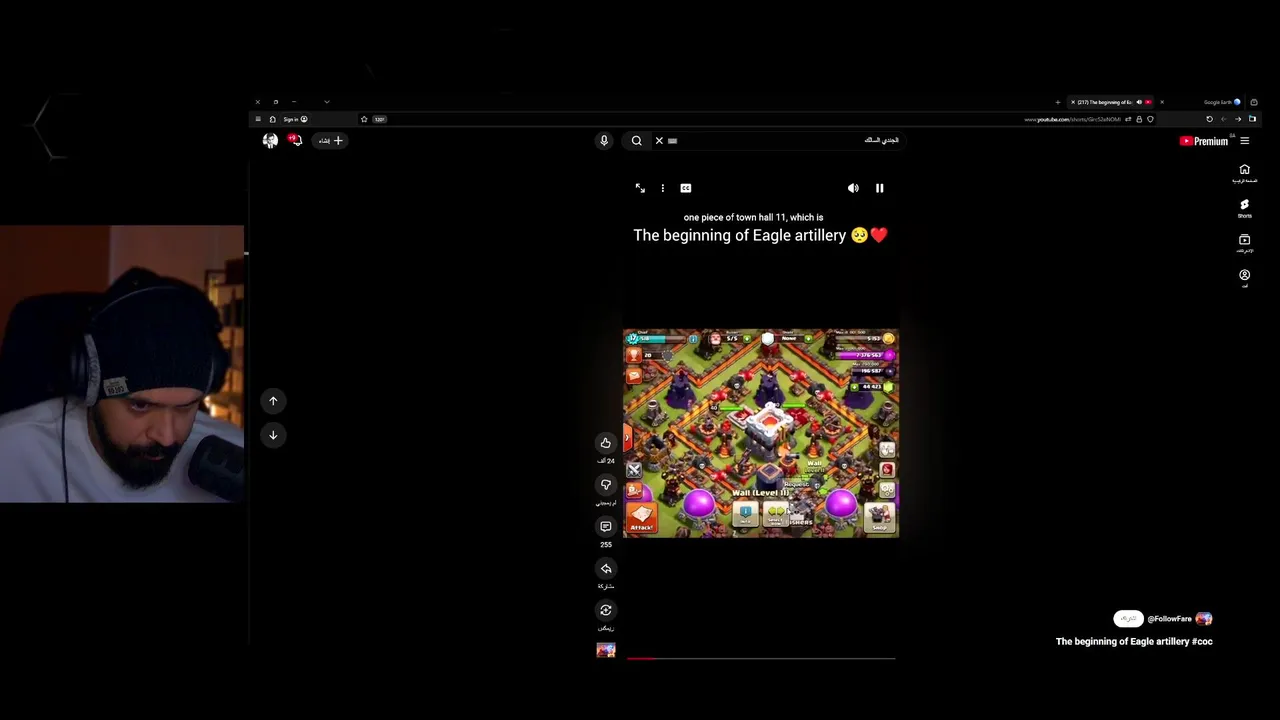The height and width of the screenshot is (720, 1280).
Task: Go back in browser history
Action: [1238, 119]
